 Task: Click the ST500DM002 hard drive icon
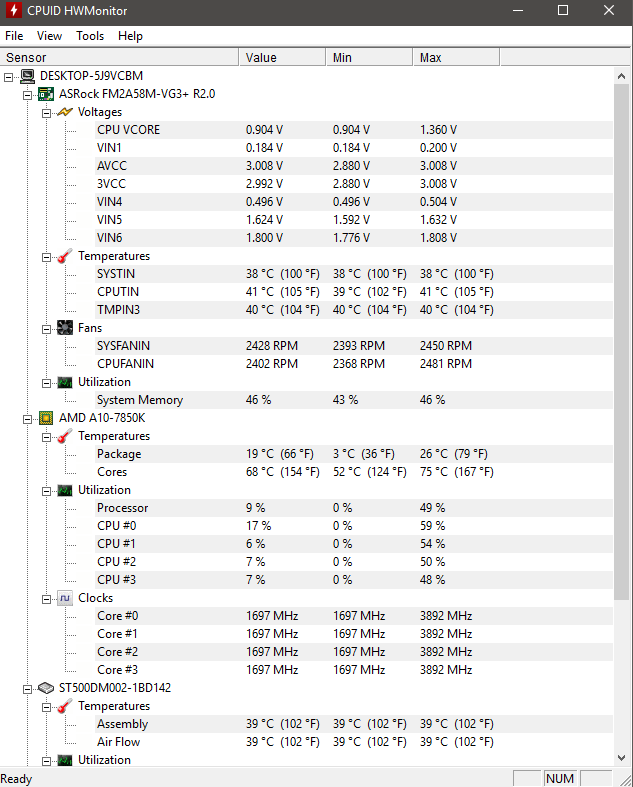46,688
